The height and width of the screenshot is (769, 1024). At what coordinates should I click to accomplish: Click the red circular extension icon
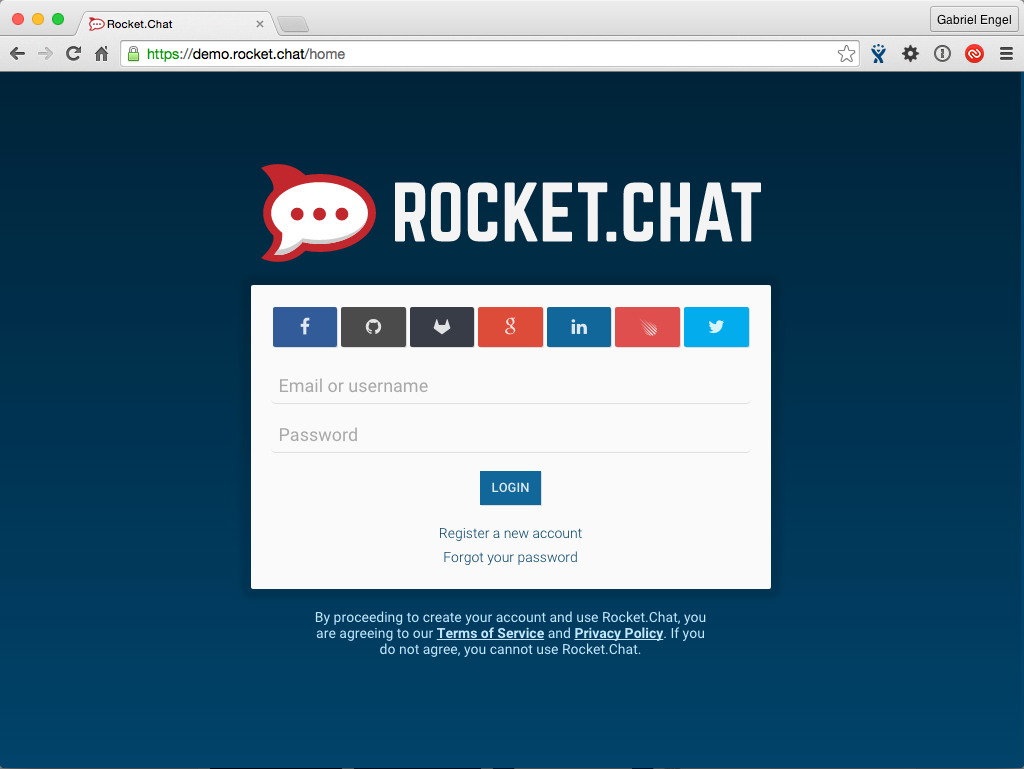974,54
